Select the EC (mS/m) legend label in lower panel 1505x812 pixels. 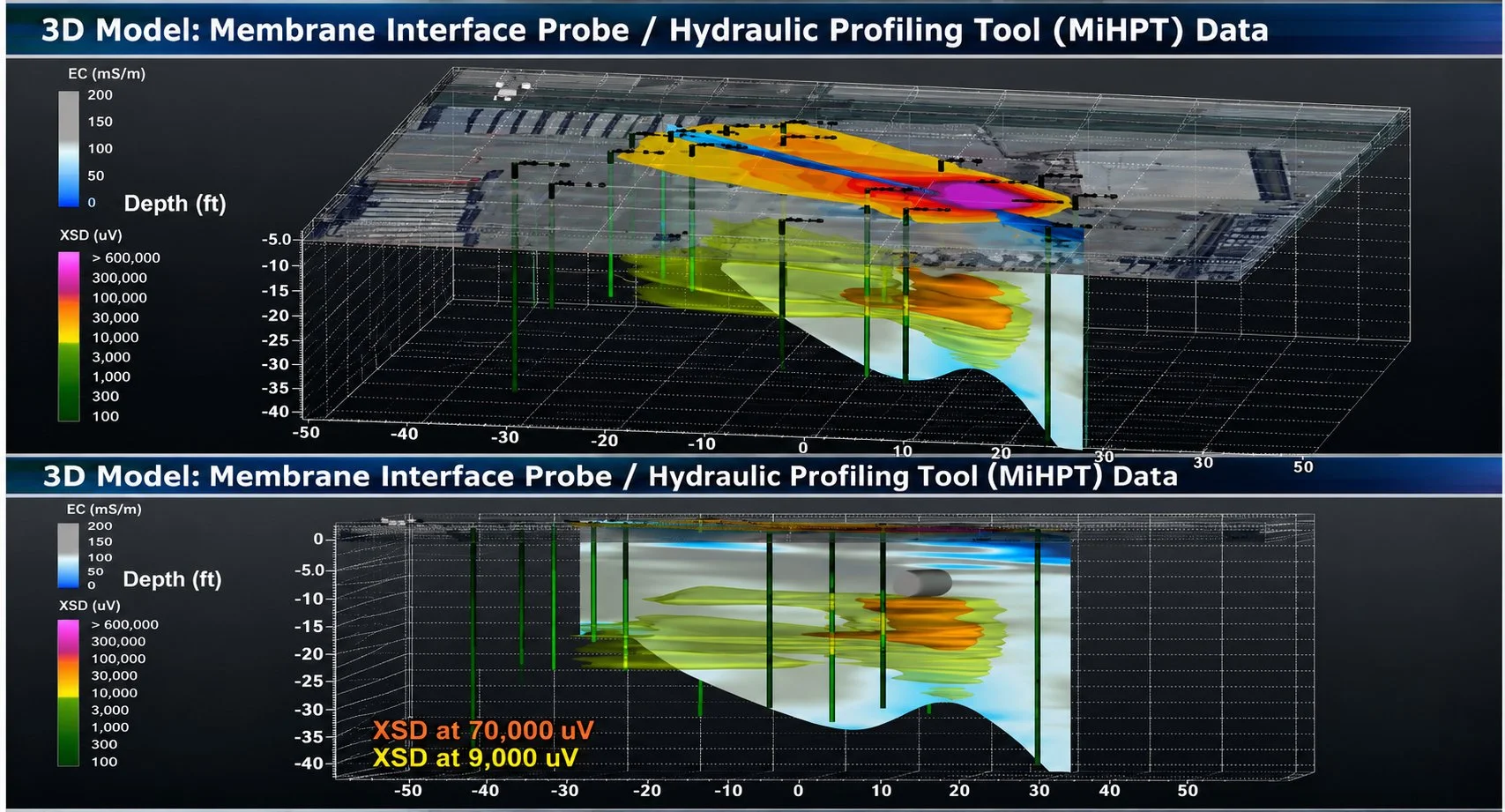(x=104, y=510)
